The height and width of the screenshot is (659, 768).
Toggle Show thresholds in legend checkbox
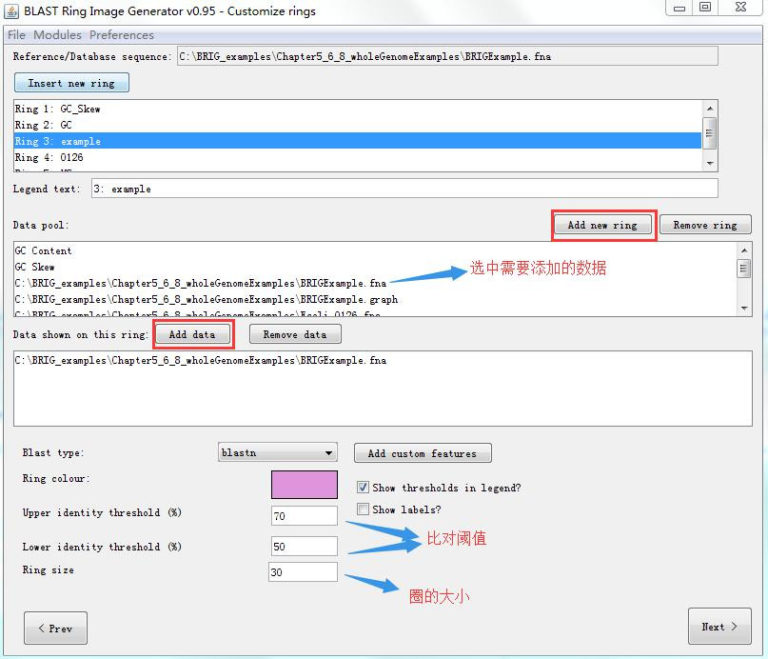click(363, 487)
